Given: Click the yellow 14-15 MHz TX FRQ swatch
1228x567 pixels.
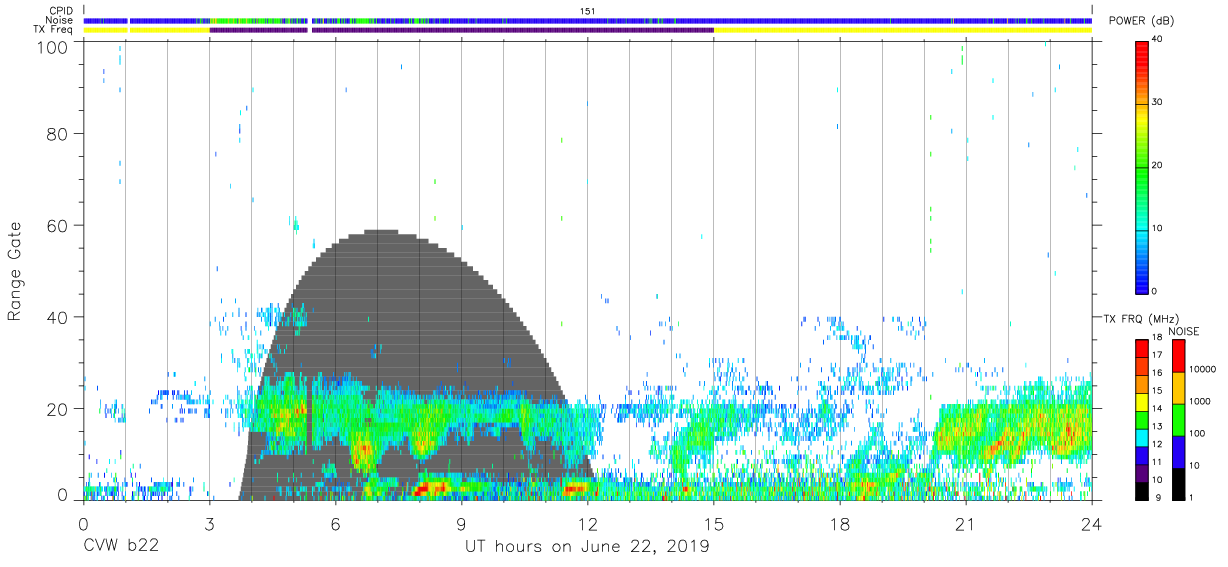Looking at the screenshot, I should 1141,400.
